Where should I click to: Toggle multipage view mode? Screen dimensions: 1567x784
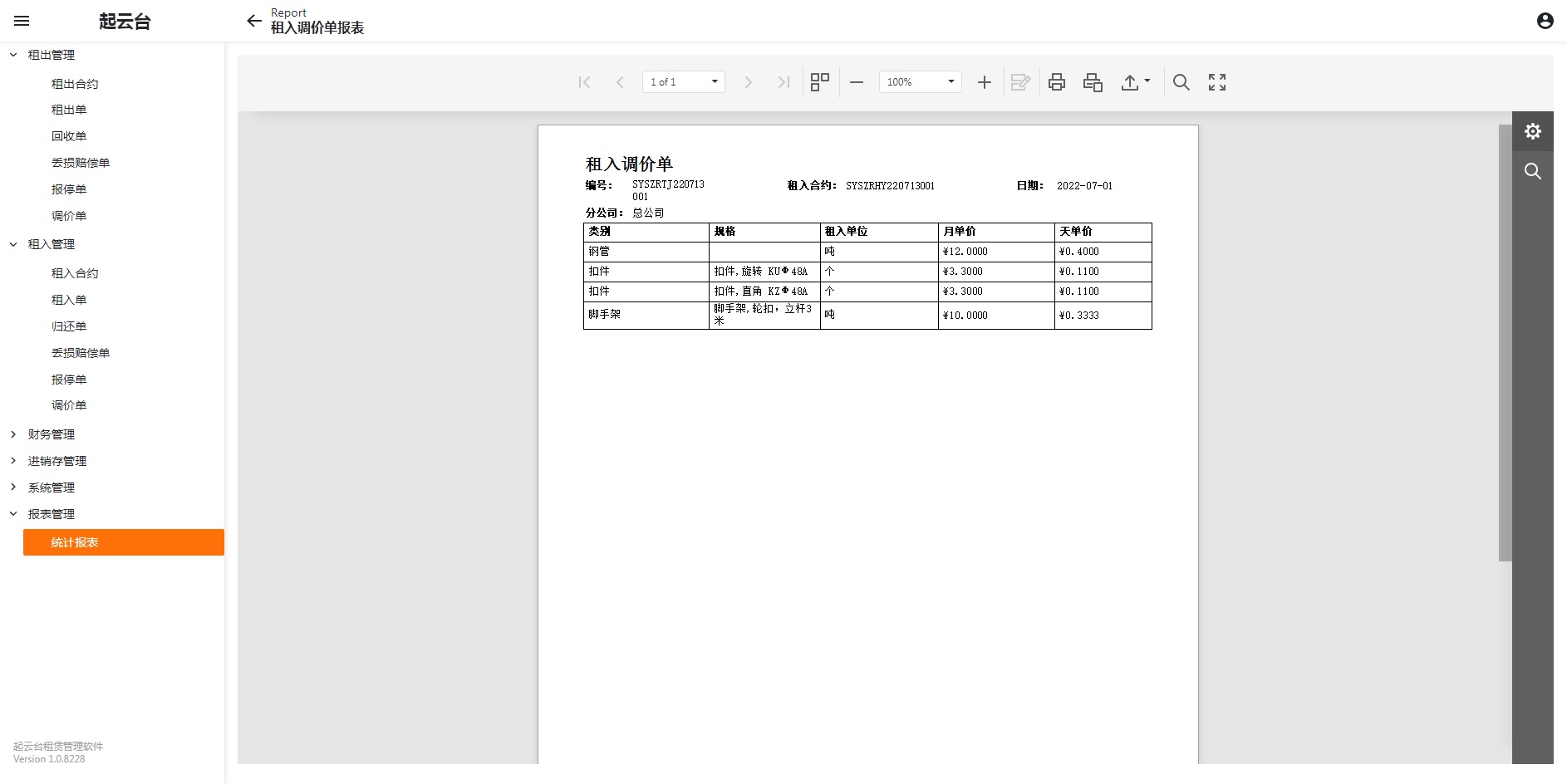pyautogui.click(x=820, y=82)
